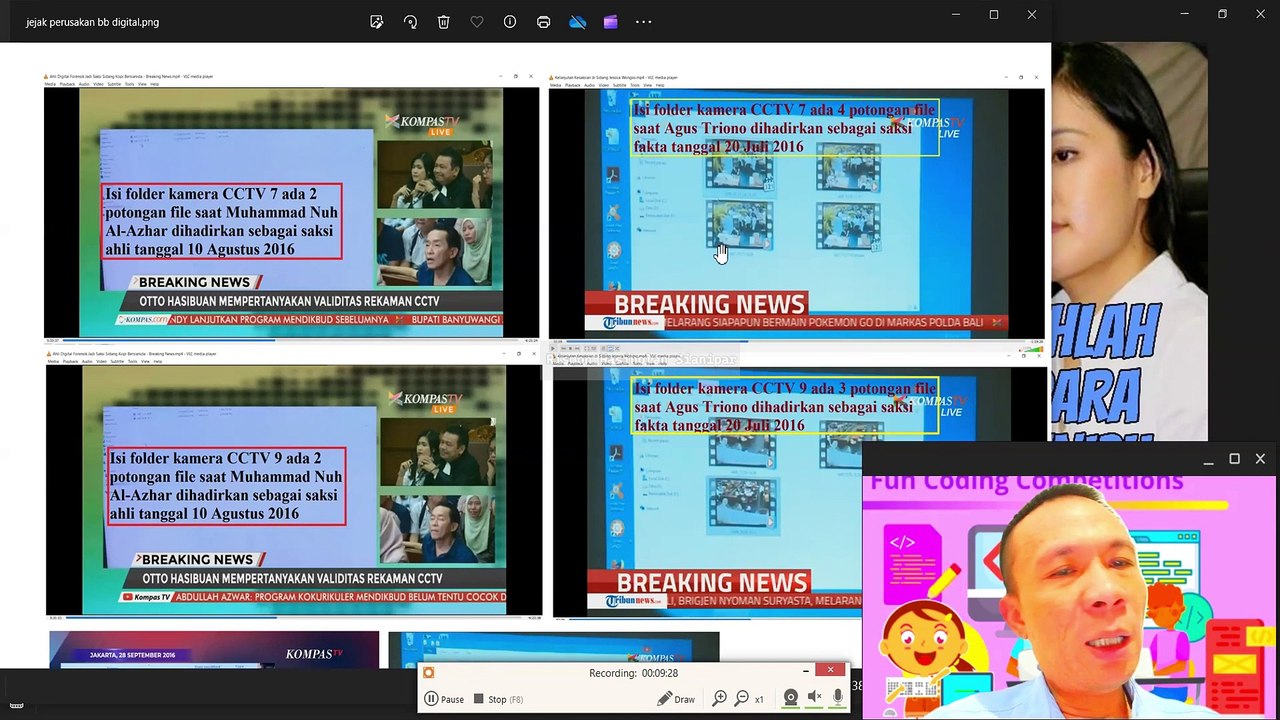Toggle the microphone in the recorder bar
This screenshot has height=720, width=1280.
tap(838, 698)
